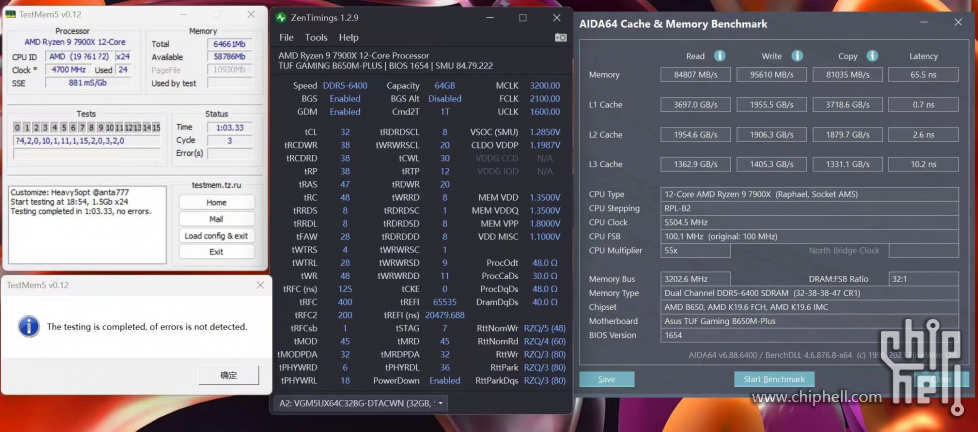Click the CLDO VDDP value 1.1987V
The image size is (978, 432).
point(545,145)
